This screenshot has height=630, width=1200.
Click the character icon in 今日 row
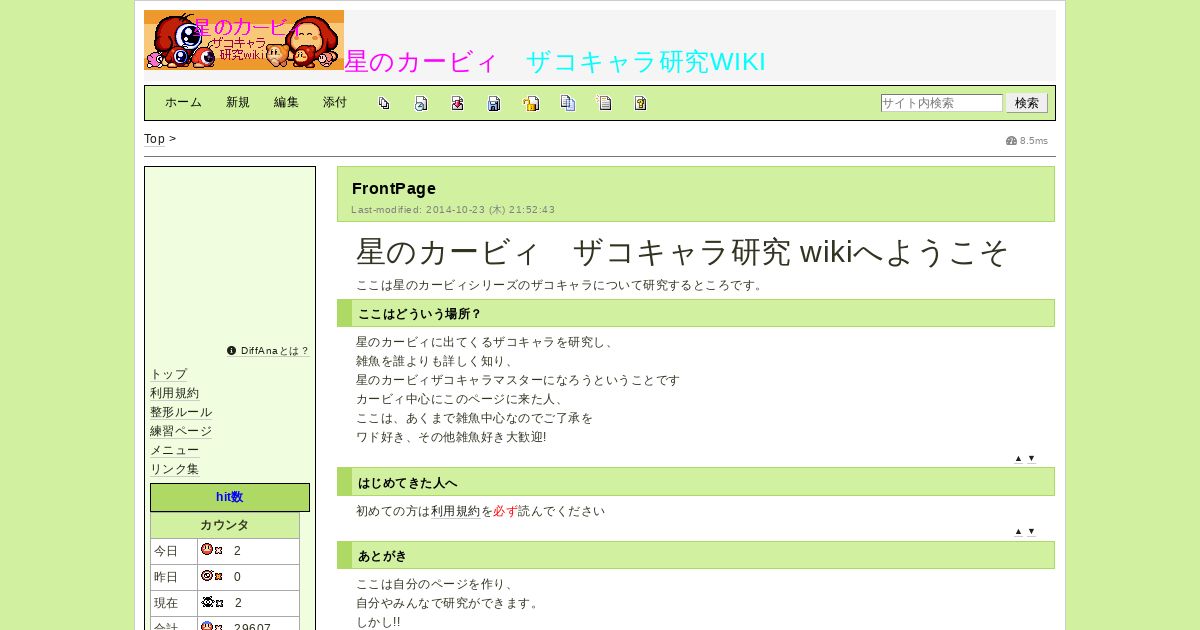coord(212,550)
